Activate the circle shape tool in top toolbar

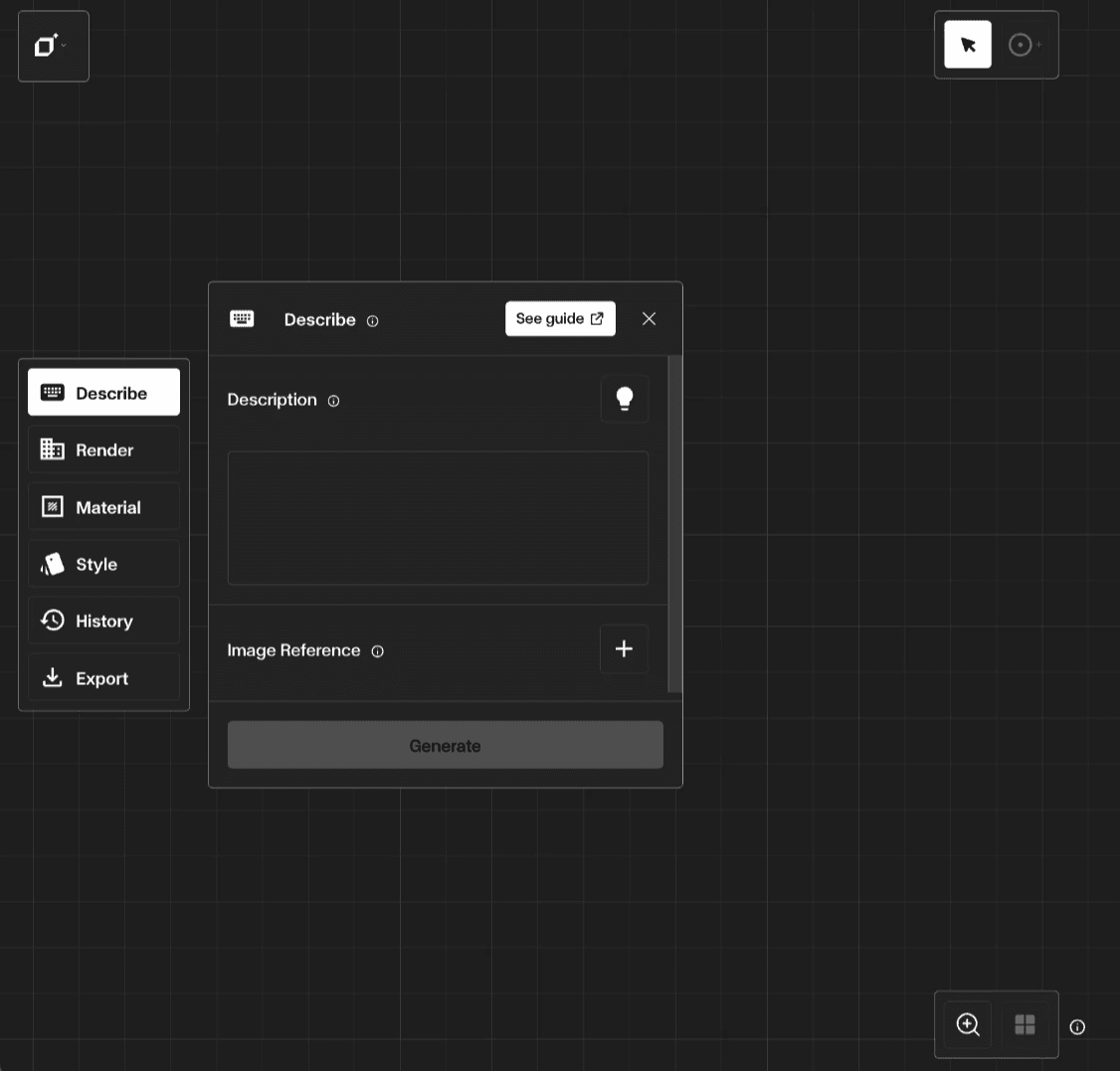(1021, 44)
